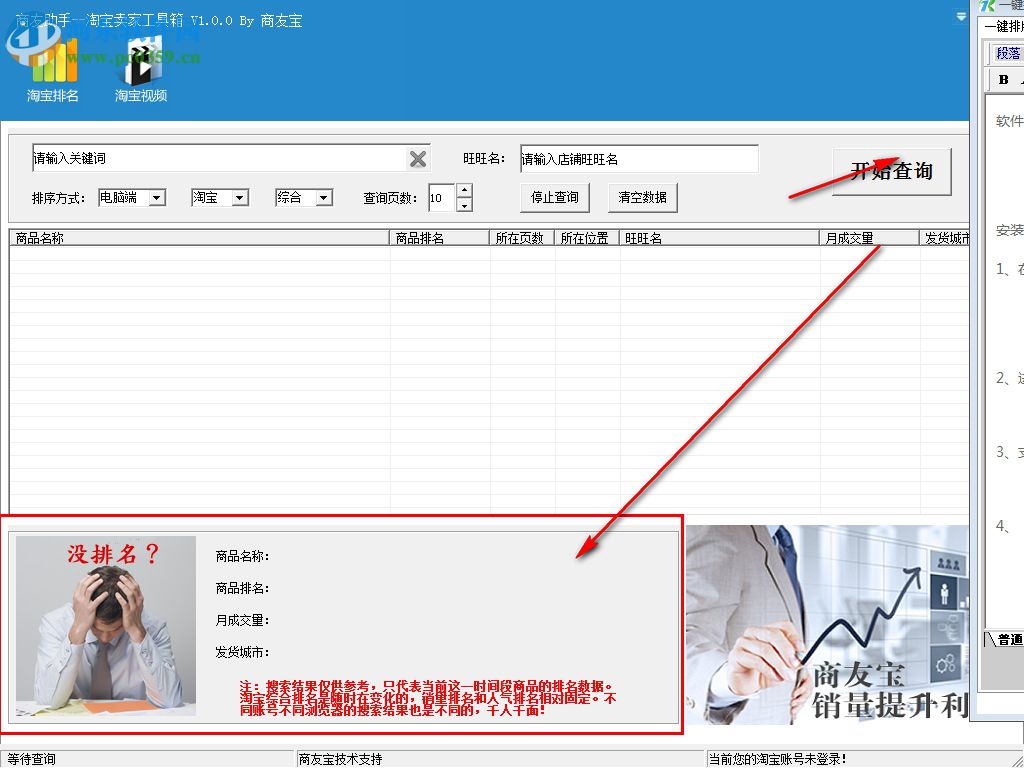Click the 开始查询 button
Viewport: 1024px width, 768px height.
(x=891, y=170)
